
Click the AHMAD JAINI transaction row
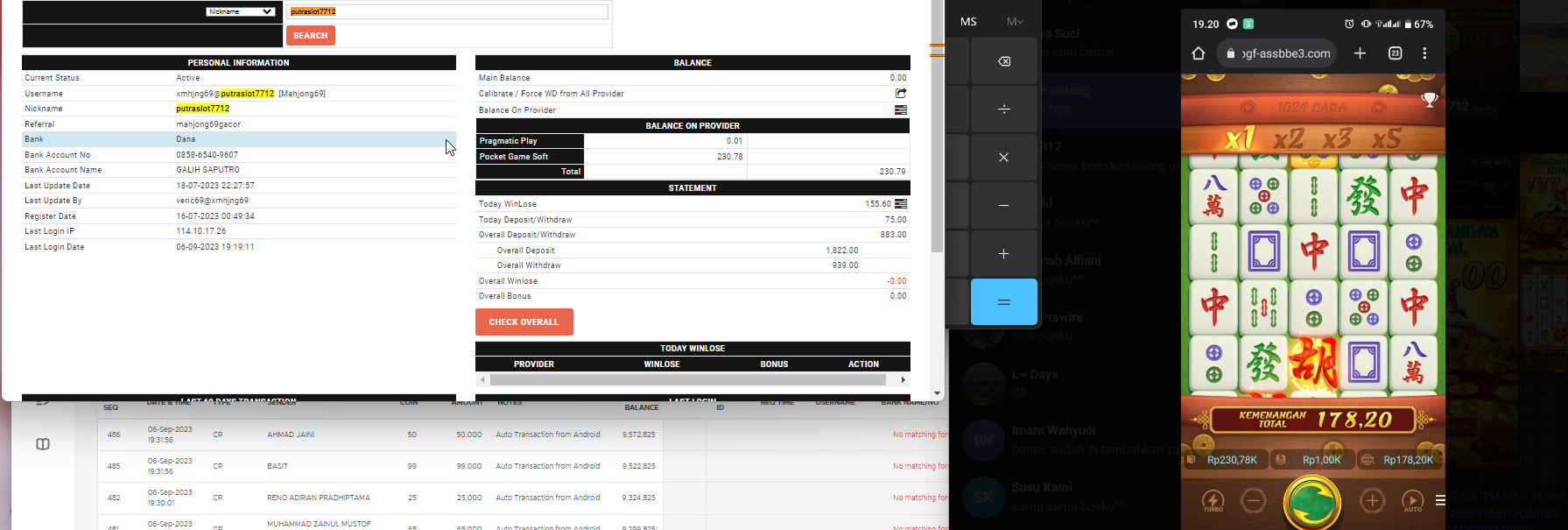click(523, 435)
